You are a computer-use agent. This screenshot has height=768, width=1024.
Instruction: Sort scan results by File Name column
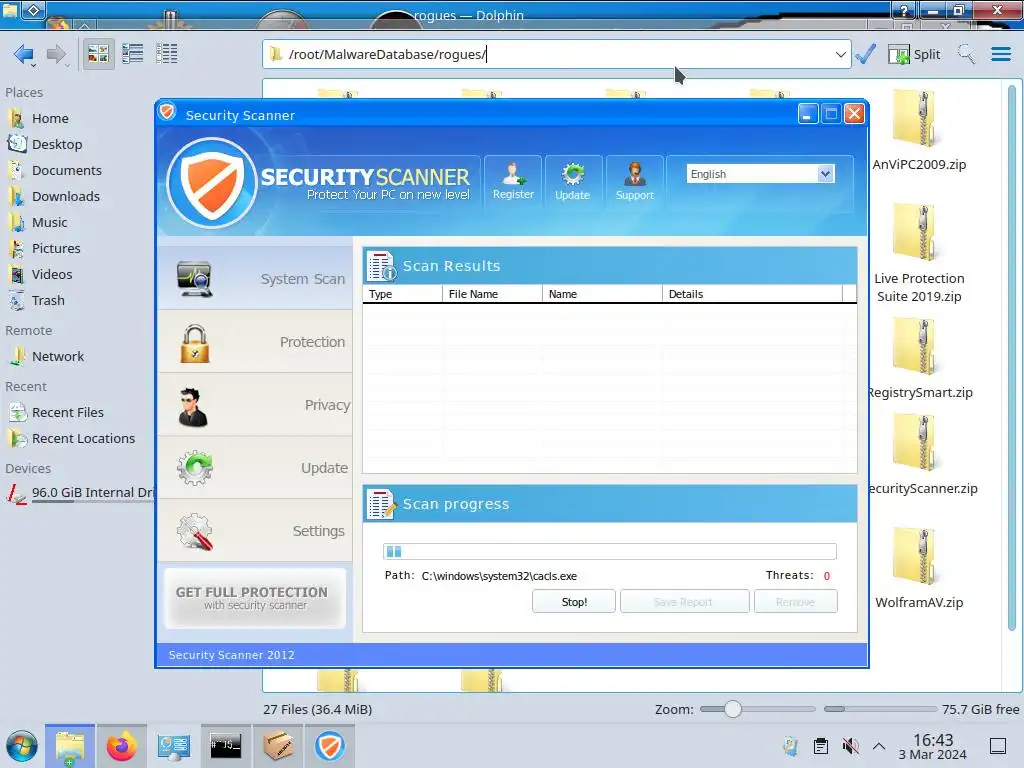[x=492, y=294]
